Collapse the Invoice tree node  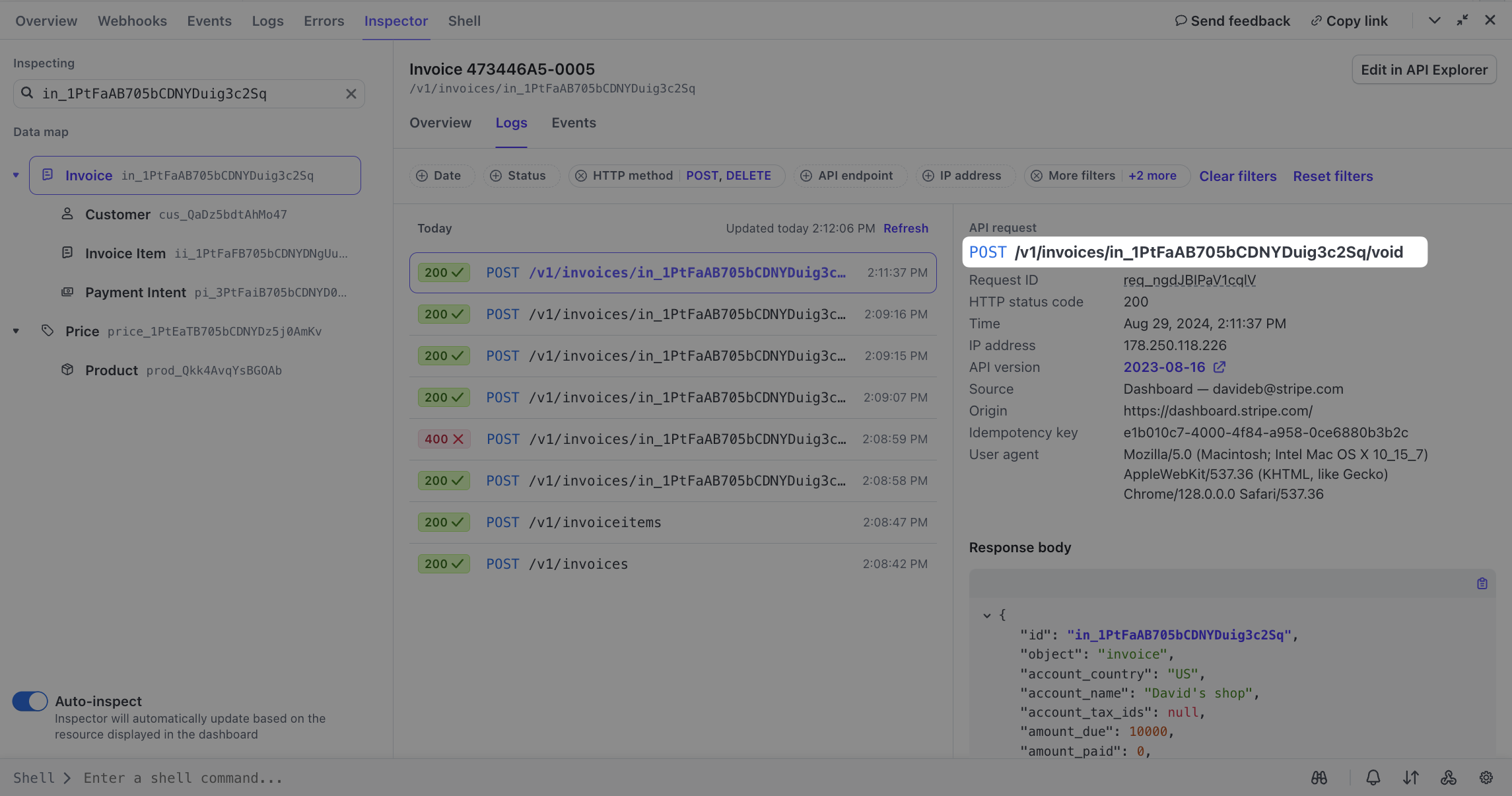pyautogui.click(x=16, y=176)
